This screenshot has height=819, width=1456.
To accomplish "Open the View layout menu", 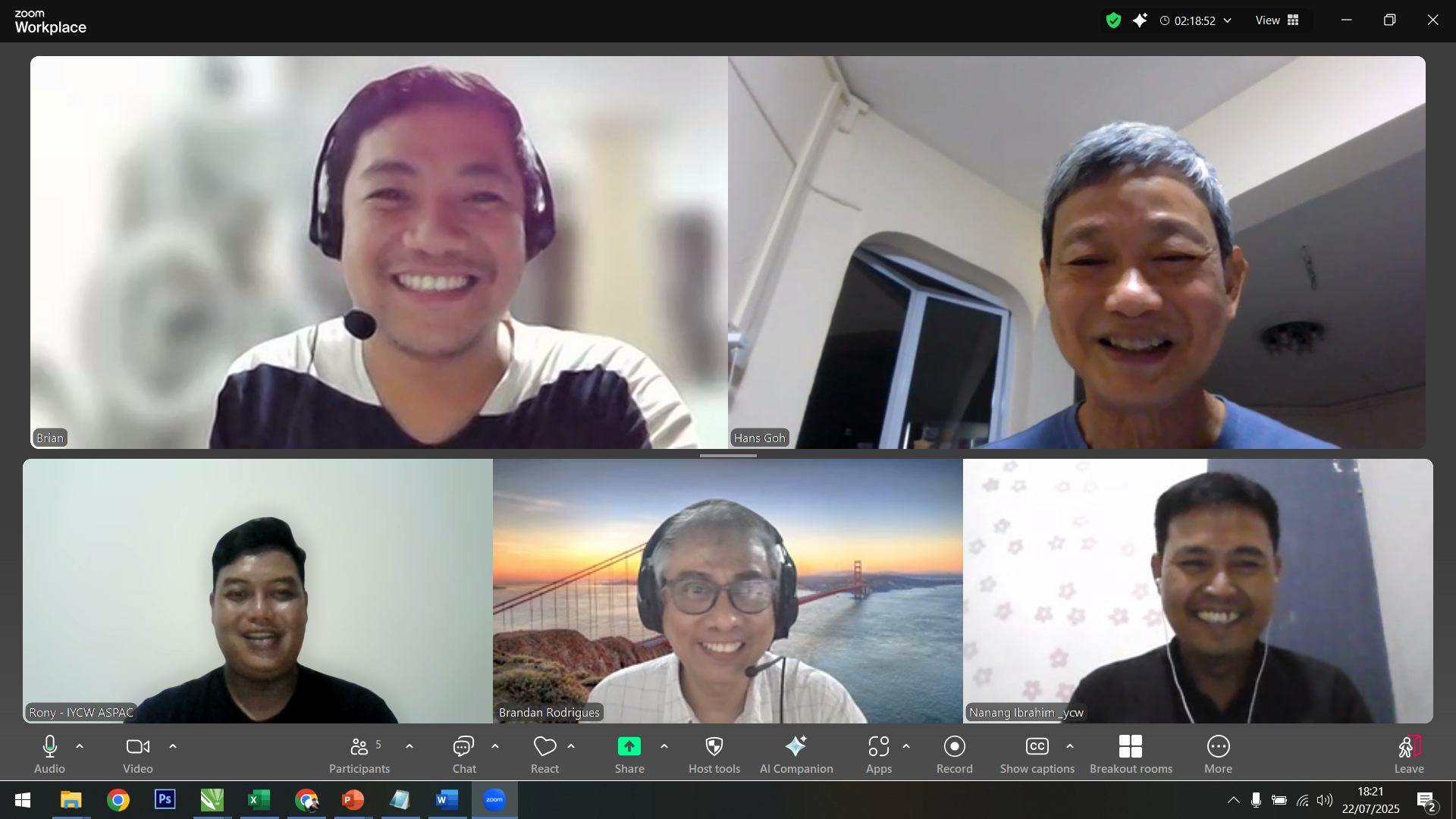I will 1277,20.
